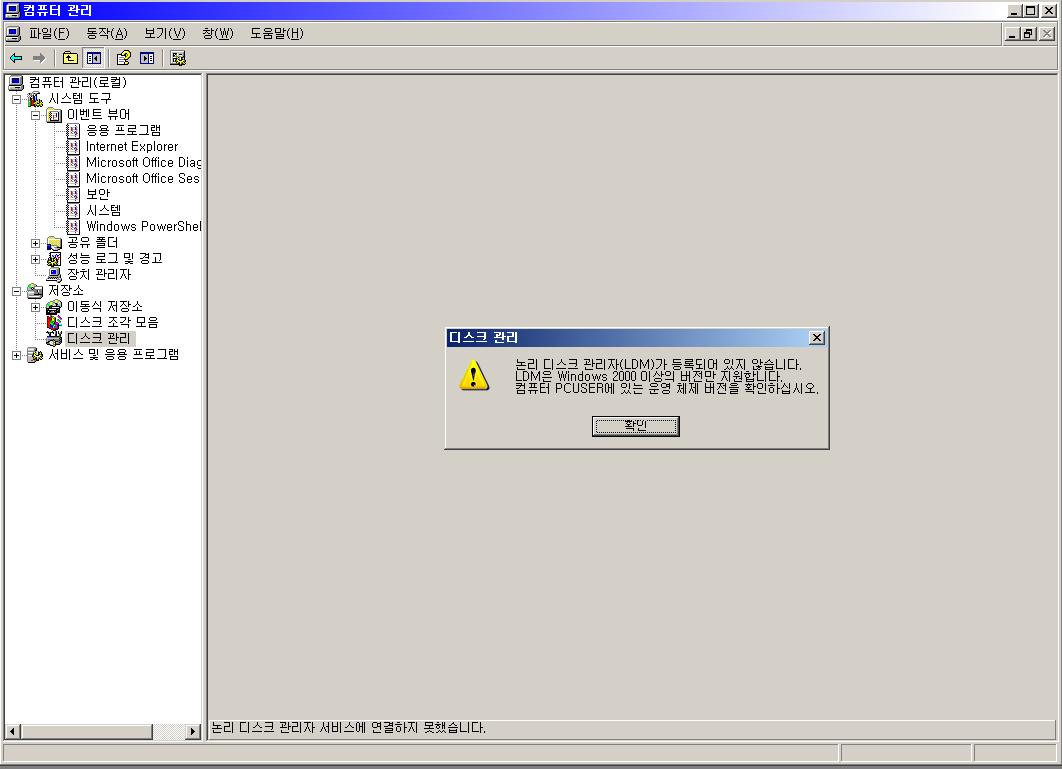Toggle the action pane toolbar button

coord(147,58)
